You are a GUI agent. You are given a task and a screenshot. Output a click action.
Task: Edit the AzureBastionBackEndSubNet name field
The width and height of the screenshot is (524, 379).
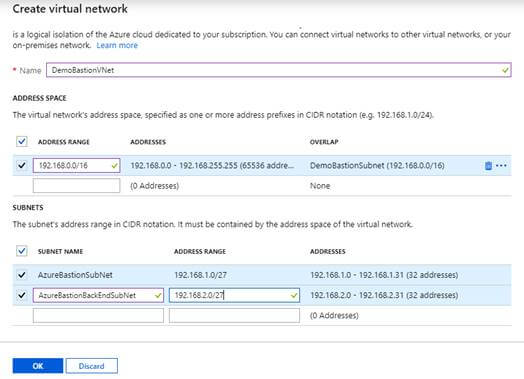click(x=98, y=295)
